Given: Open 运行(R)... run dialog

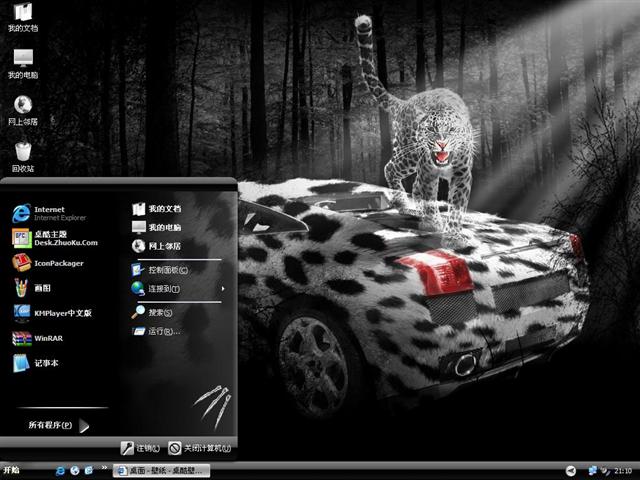Looking at the screenshot, I should pyautogui.click(x=156, y=331).
